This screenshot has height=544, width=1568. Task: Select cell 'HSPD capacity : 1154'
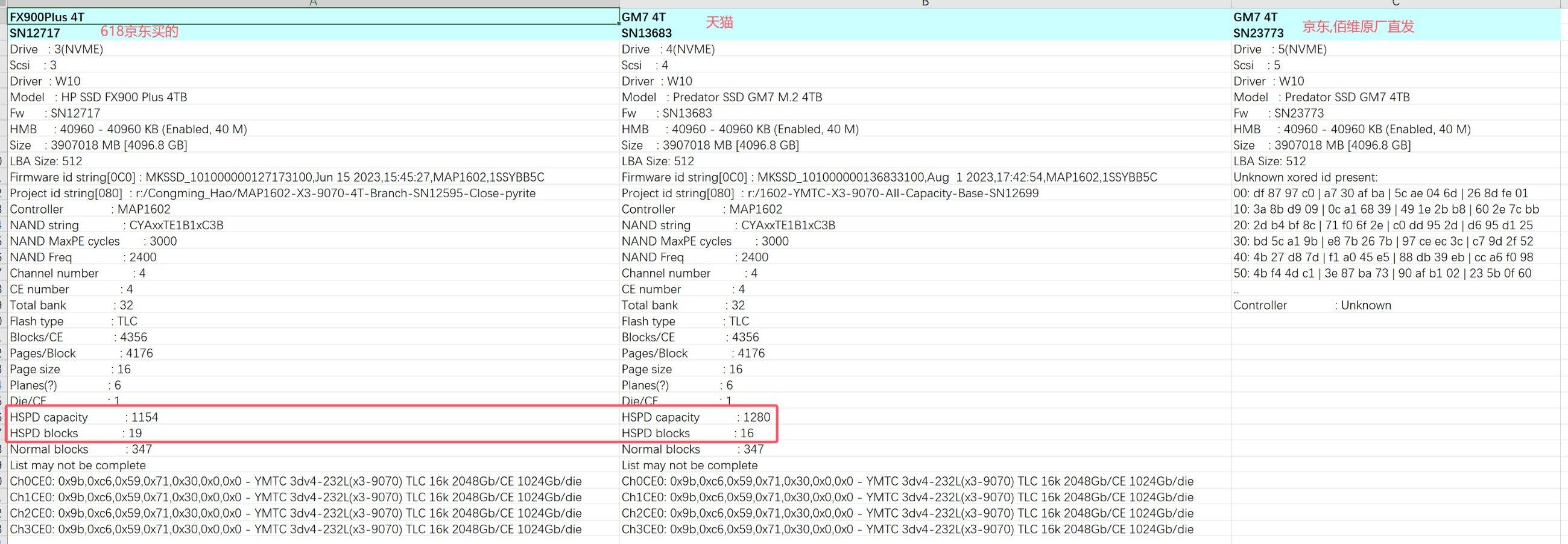(x=313, y=417)
